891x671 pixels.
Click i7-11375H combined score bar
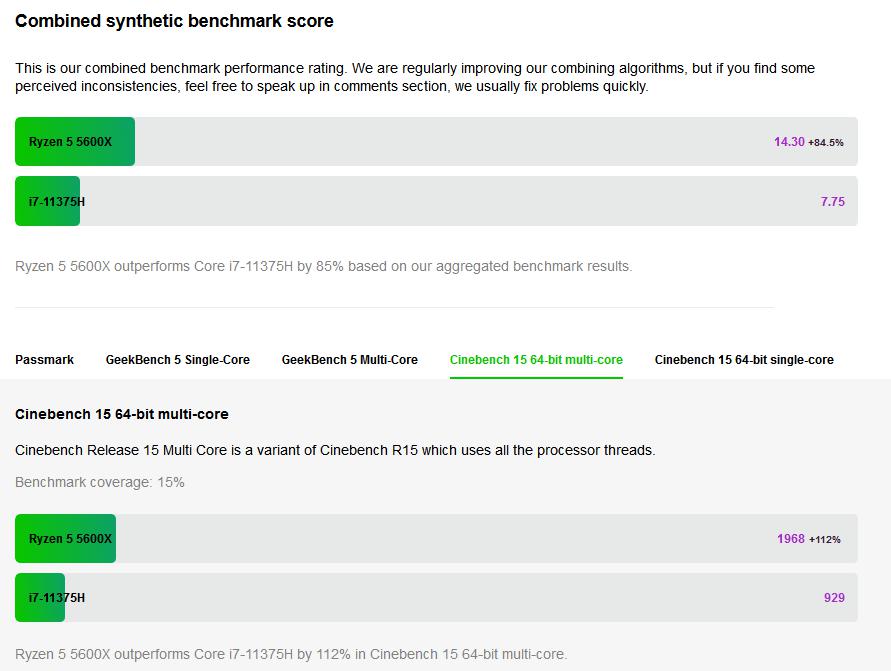(48, 202)
